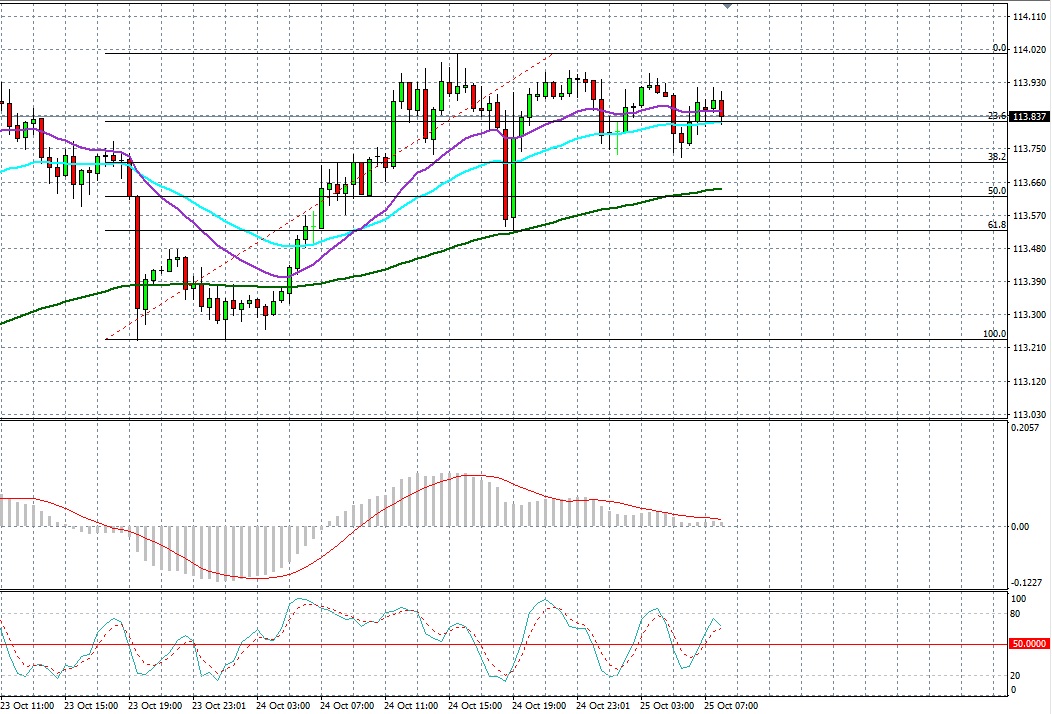Click the 25 Oct 03:00 time label
1052x714 pixels.
coord(667,706)
